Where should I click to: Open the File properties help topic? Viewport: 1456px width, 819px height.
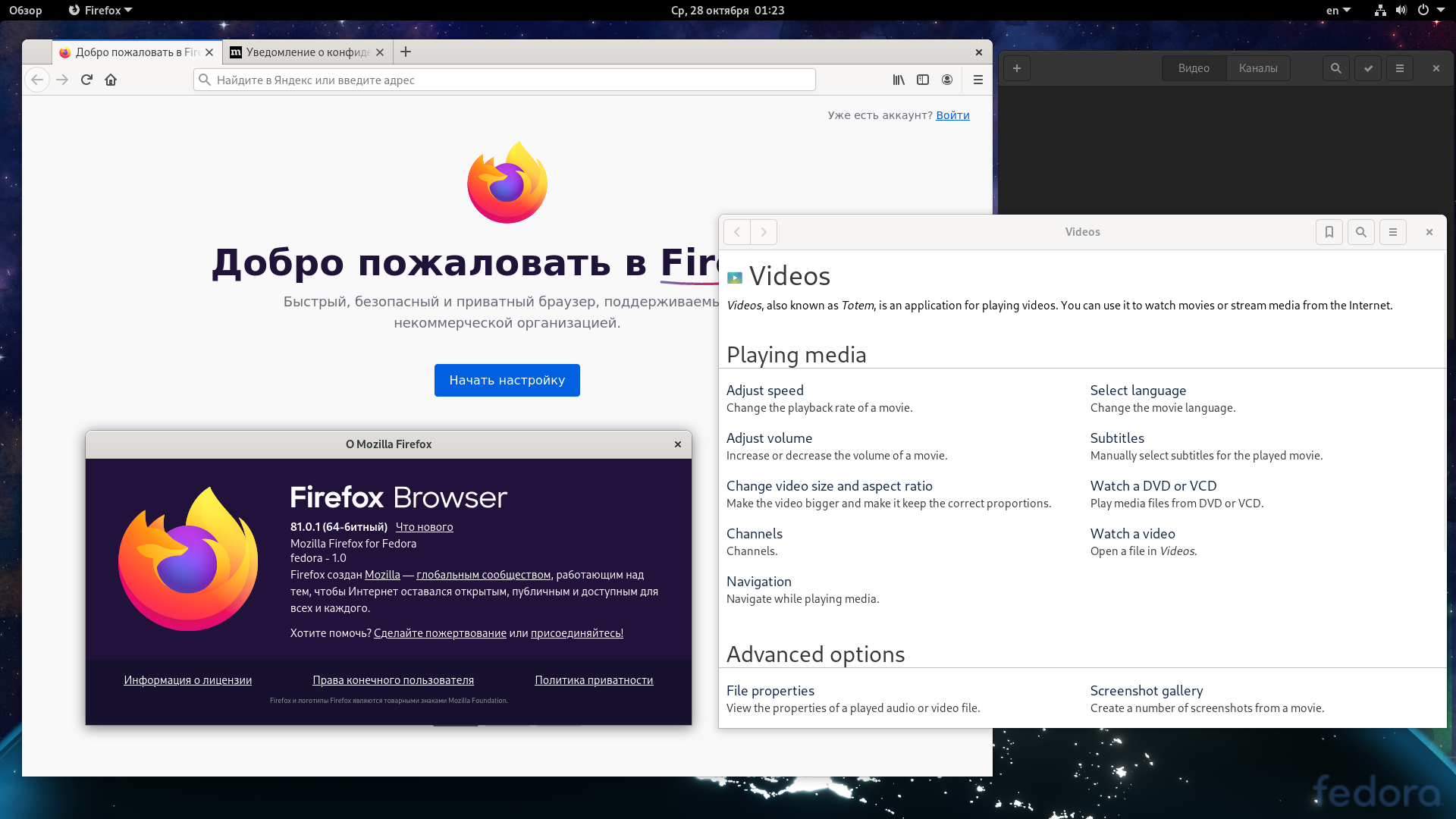coord(770,691)
